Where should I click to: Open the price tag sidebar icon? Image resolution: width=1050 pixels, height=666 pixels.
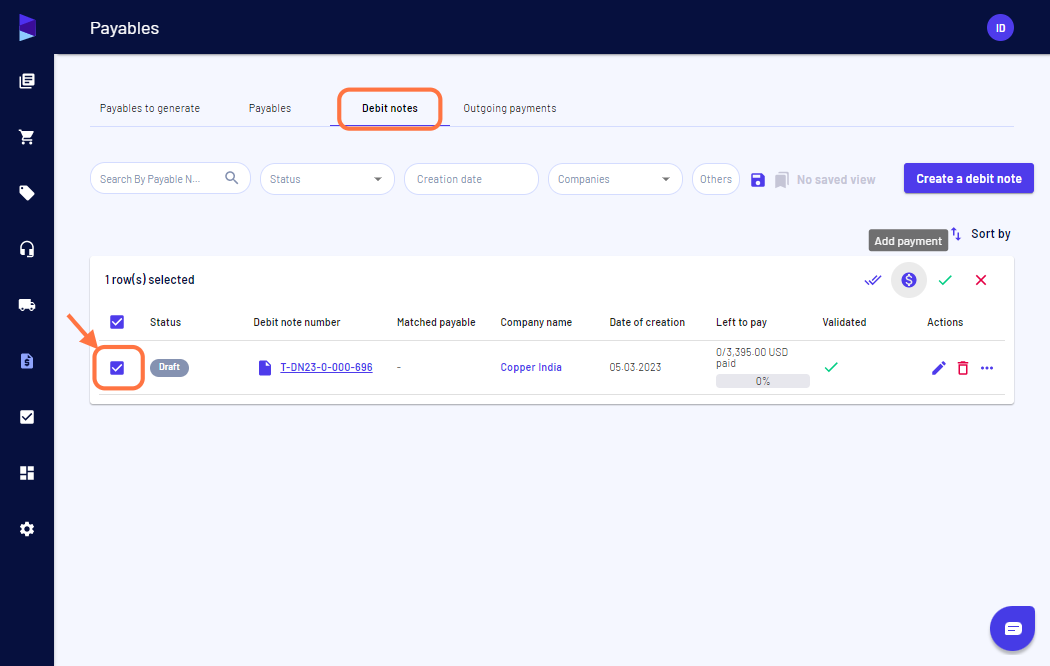click(27, 193)
